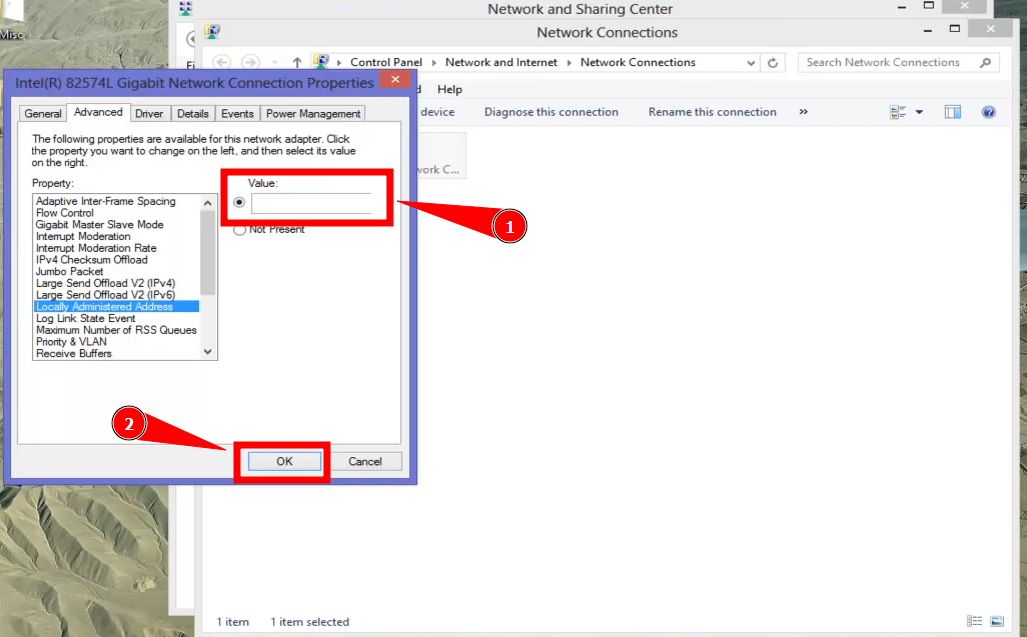Show more toolbar commands chevron
Screen dimensions: 1027x637
(803, 112)
